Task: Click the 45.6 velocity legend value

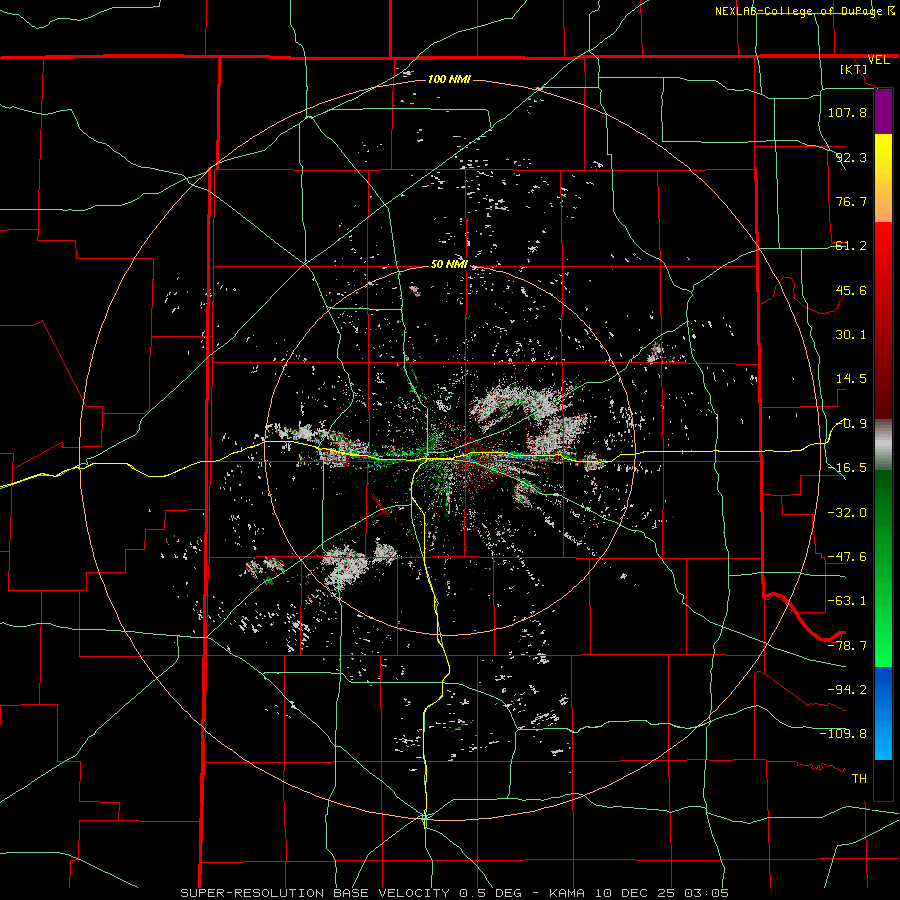Action: [x=851, y=290]
